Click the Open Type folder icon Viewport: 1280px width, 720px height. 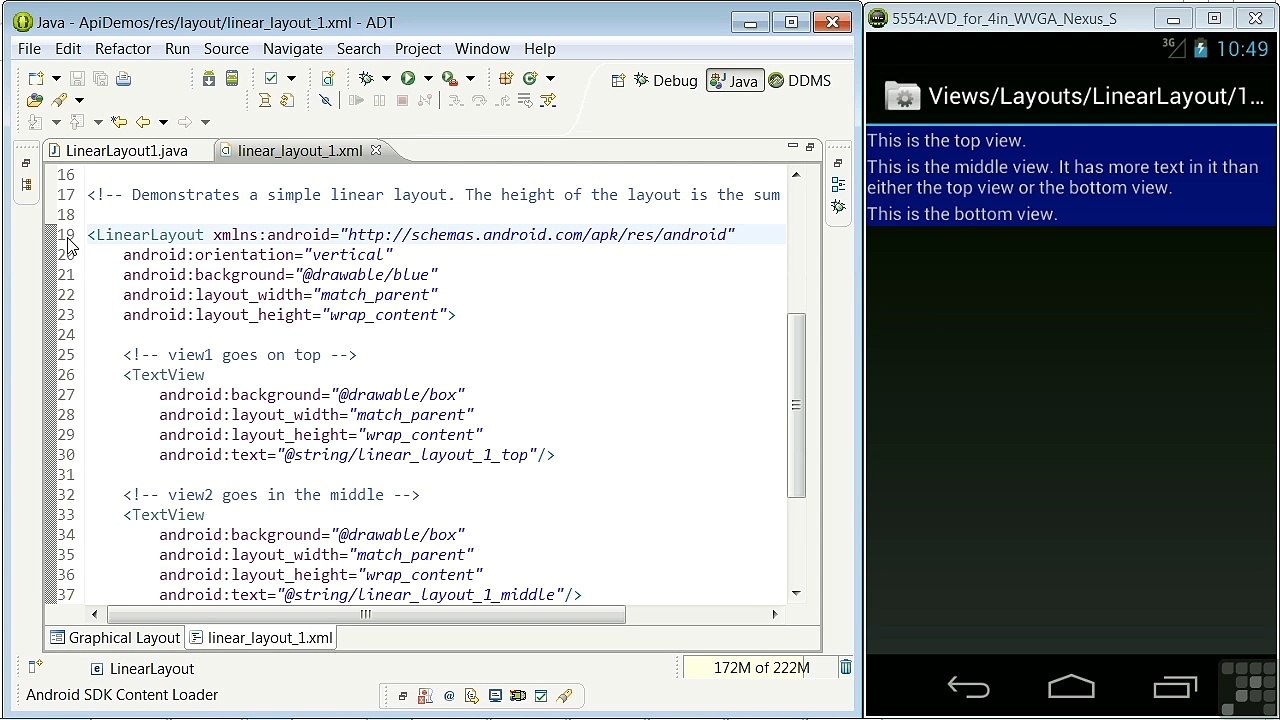[35, 100]
